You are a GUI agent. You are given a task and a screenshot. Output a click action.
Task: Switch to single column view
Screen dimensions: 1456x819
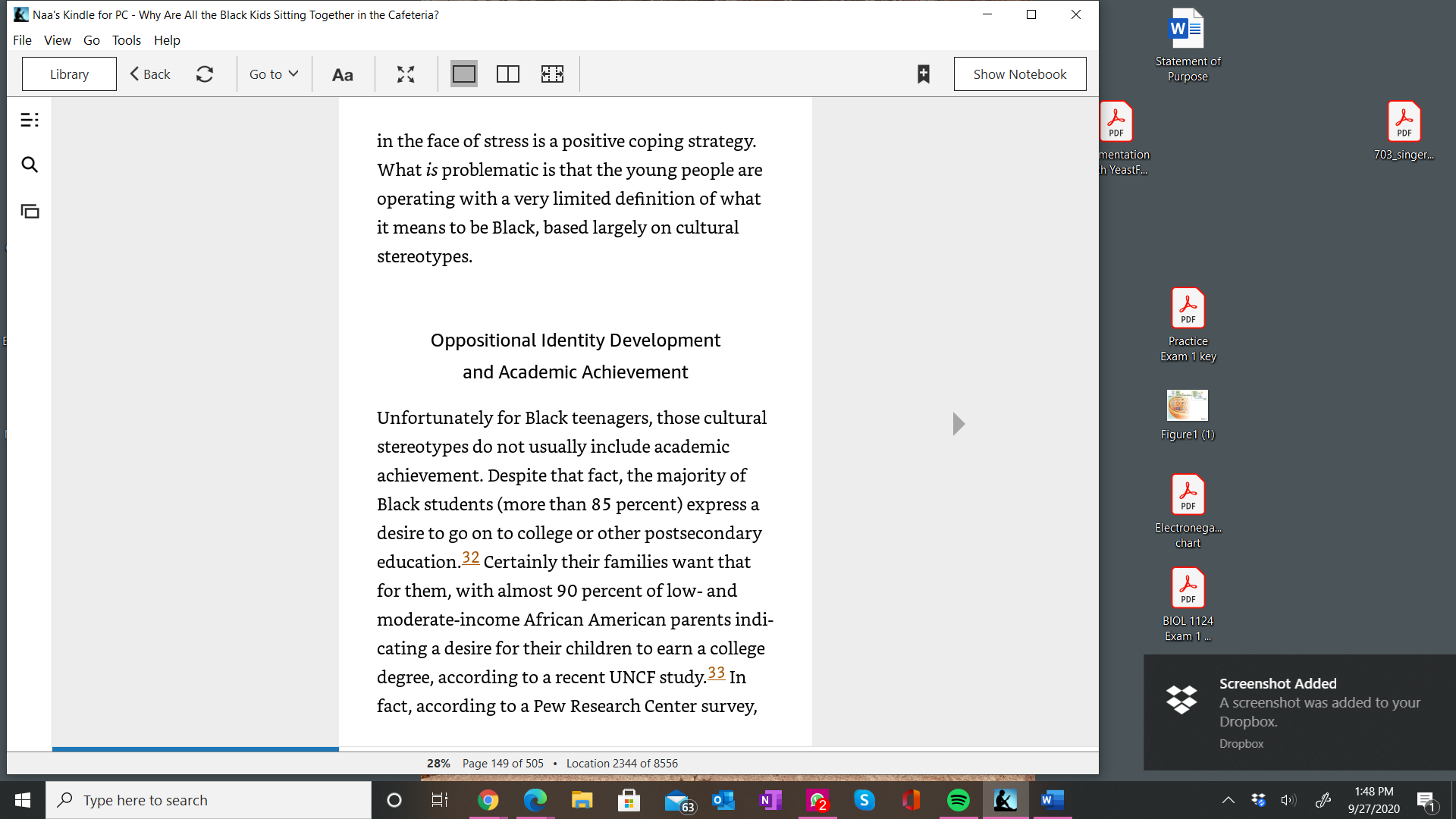coord(464,74)
